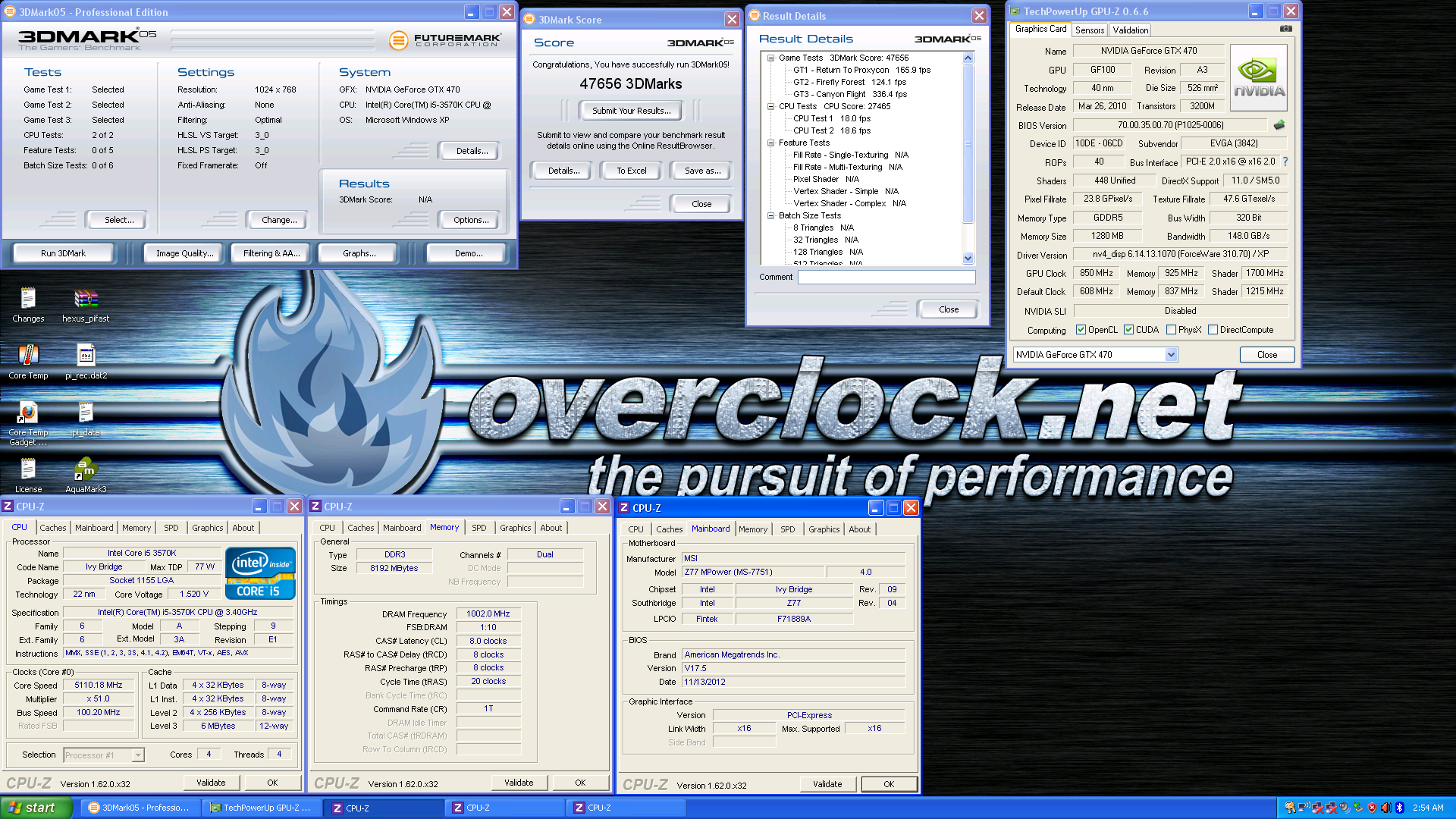Viewport: 1456px width, 819px height.
Task: Open Core Temp Gadget shortcut
Action: pyautogui.click(x=28, y=423)
